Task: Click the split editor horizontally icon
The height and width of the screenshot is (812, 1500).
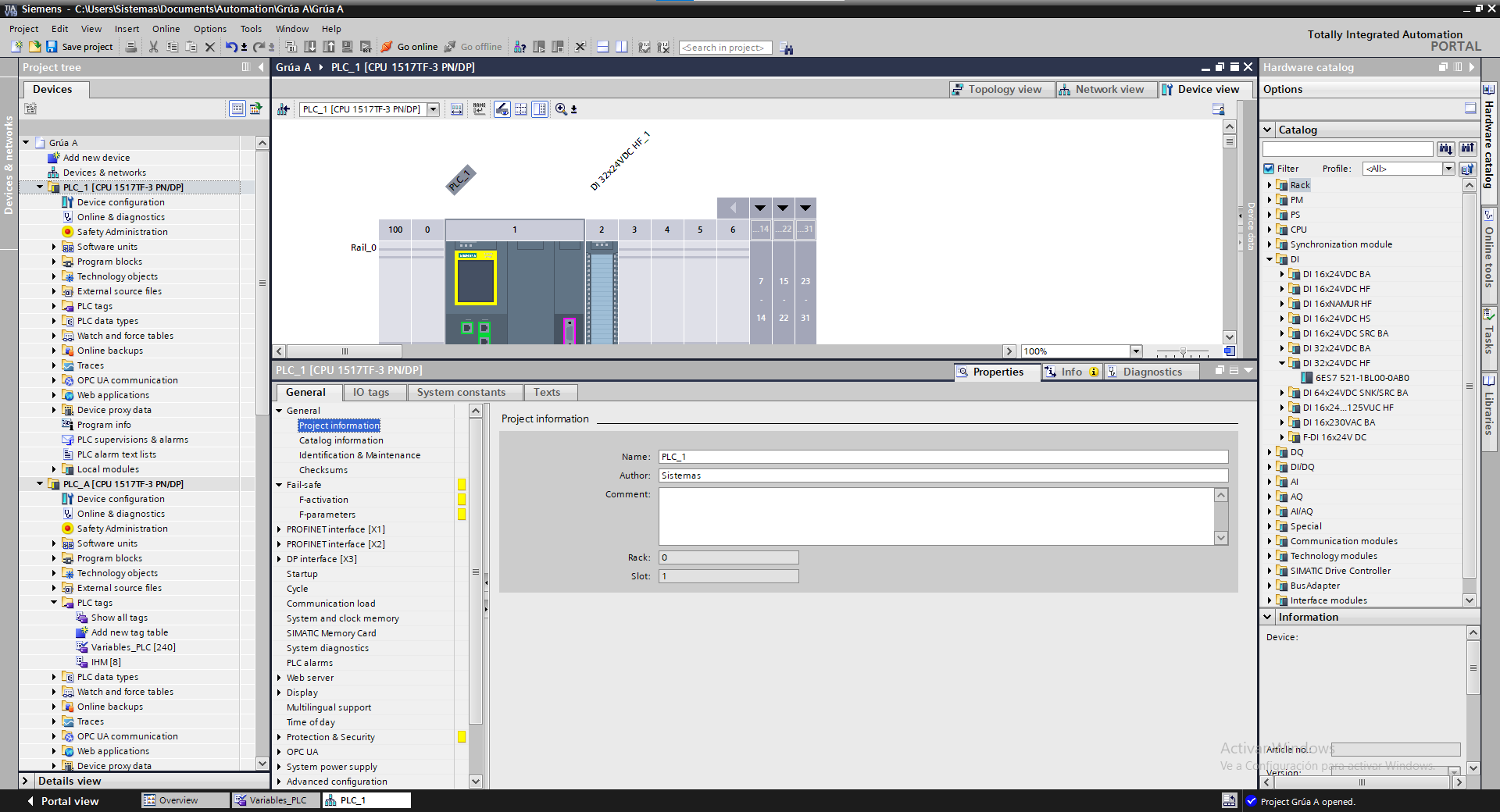Action: pos(602,47)
